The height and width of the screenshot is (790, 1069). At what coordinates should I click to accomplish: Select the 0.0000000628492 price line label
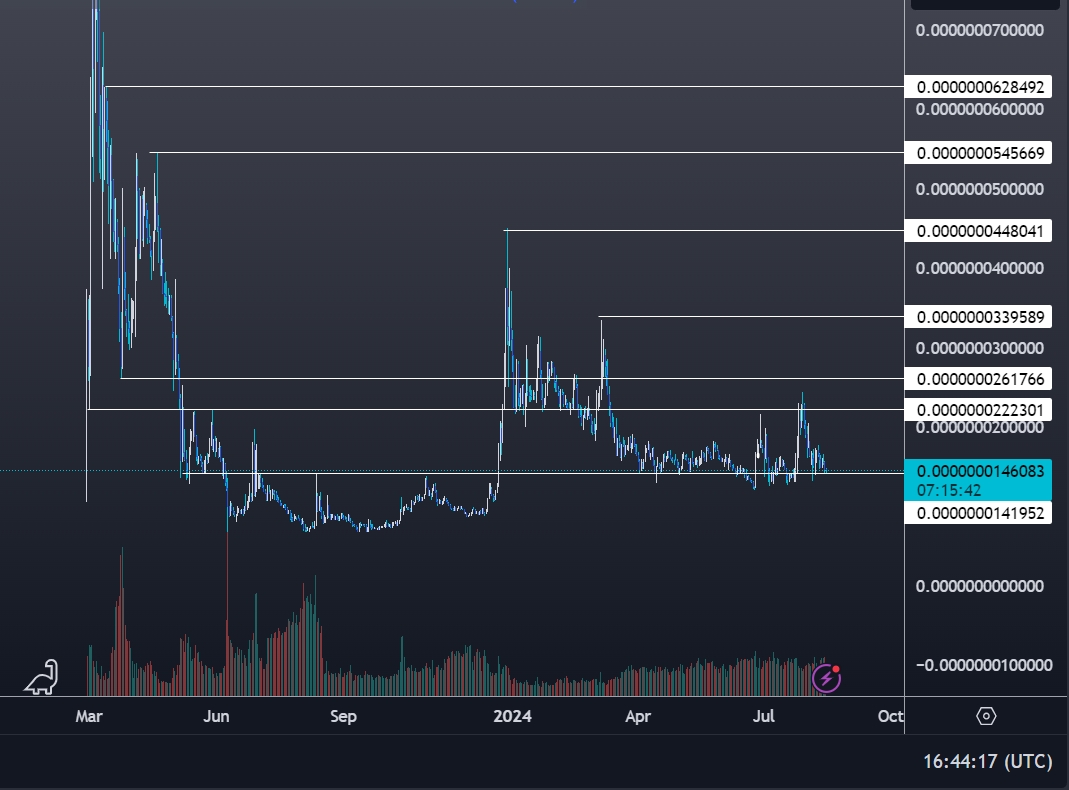tap(978, 87)
